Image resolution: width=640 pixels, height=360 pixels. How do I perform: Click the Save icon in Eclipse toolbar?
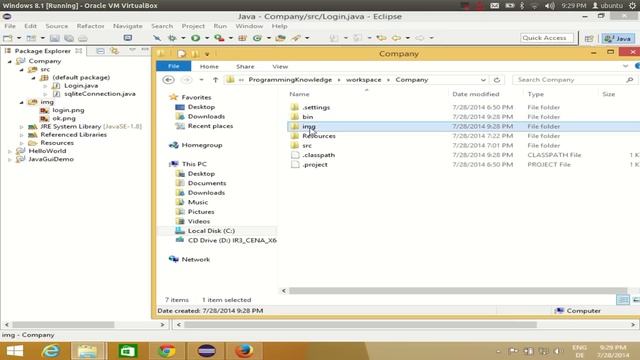point(55,38)
